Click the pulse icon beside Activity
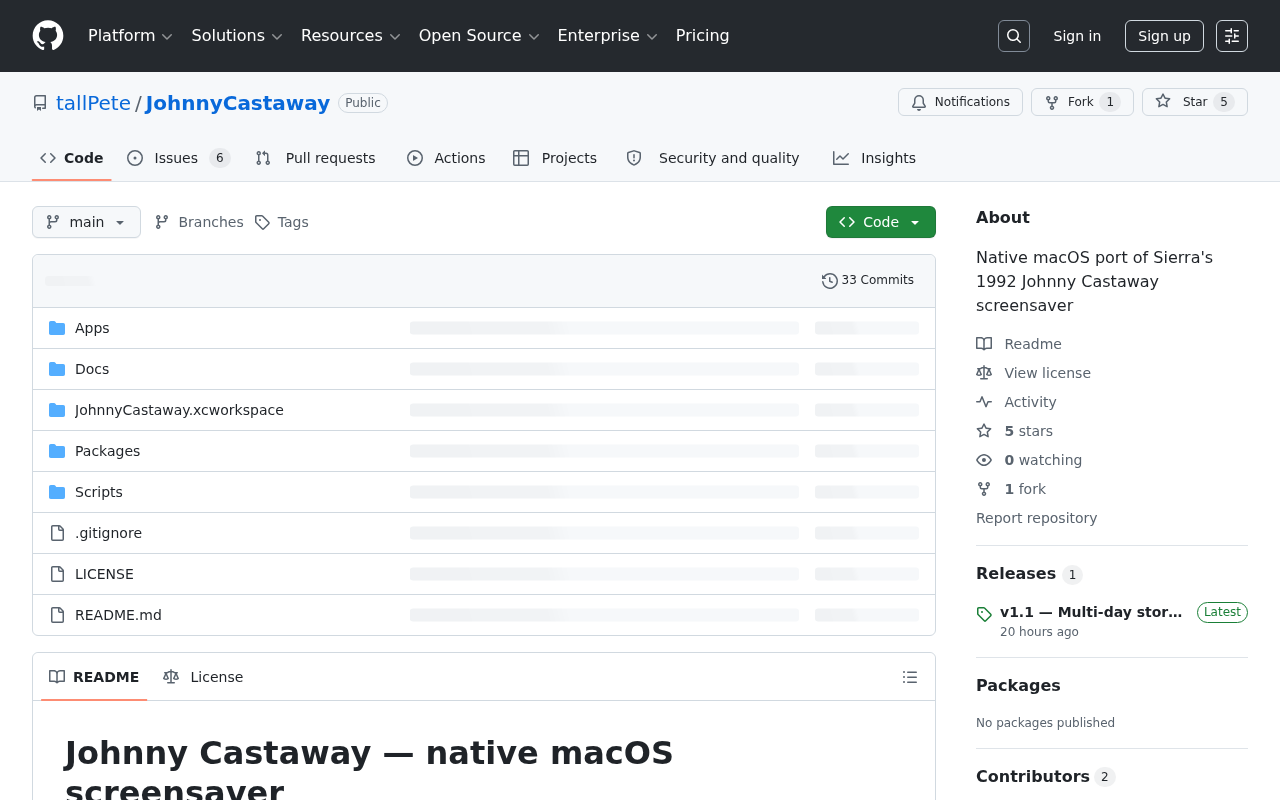 coord(984,402)
